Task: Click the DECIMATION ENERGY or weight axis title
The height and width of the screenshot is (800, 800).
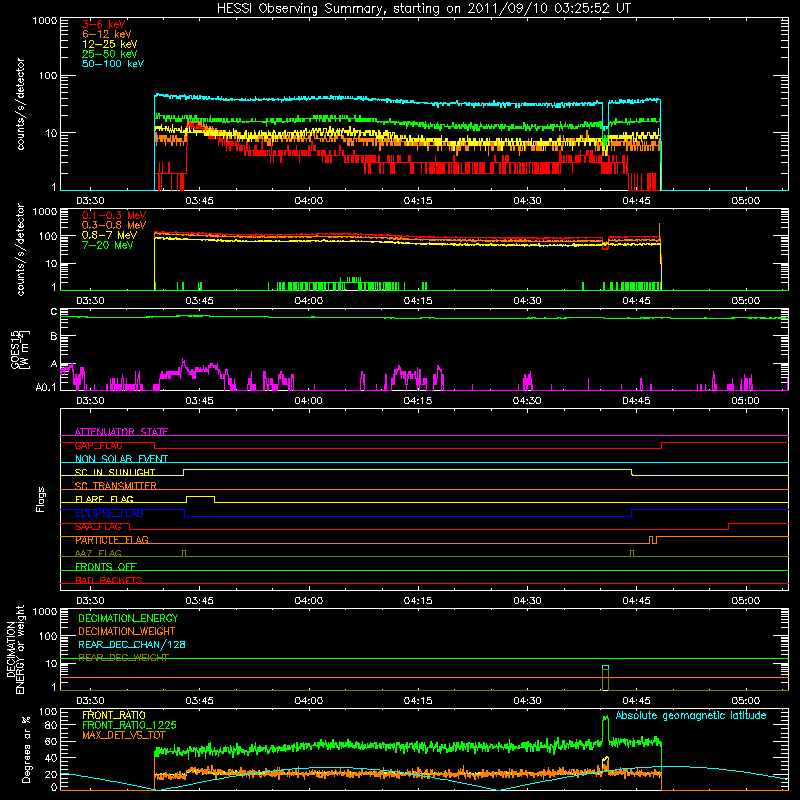Action: (16, 649)
